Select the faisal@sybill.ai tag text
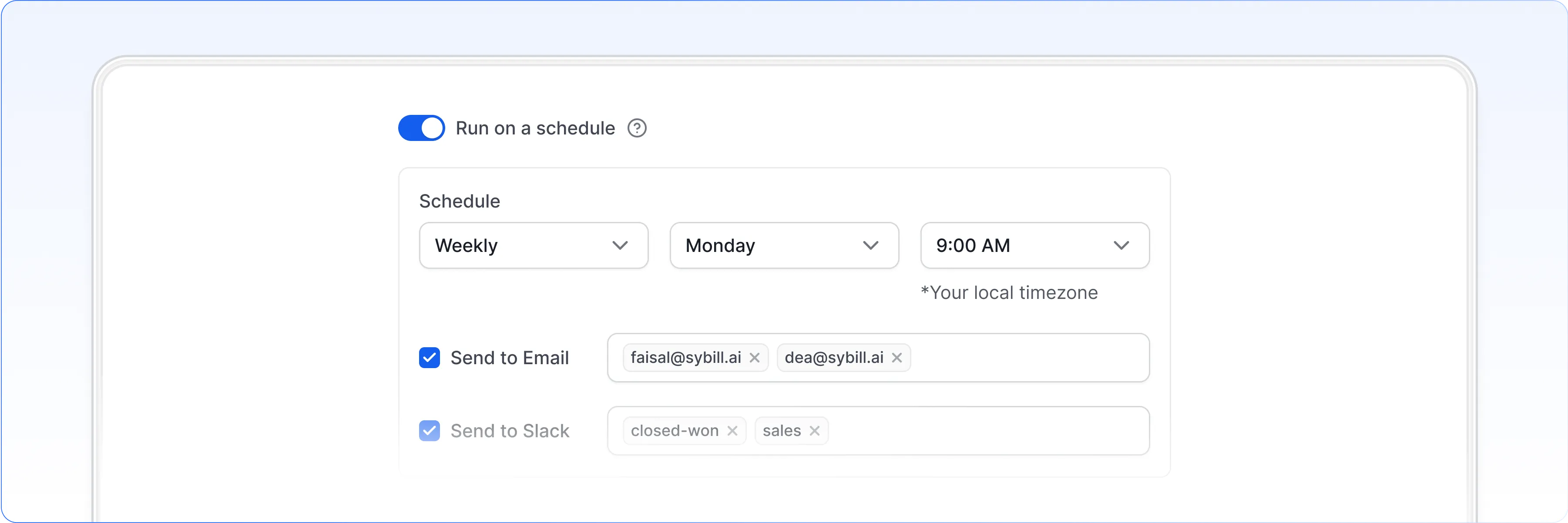This screenshot has height=523, width=1568. tap(685, 358)
